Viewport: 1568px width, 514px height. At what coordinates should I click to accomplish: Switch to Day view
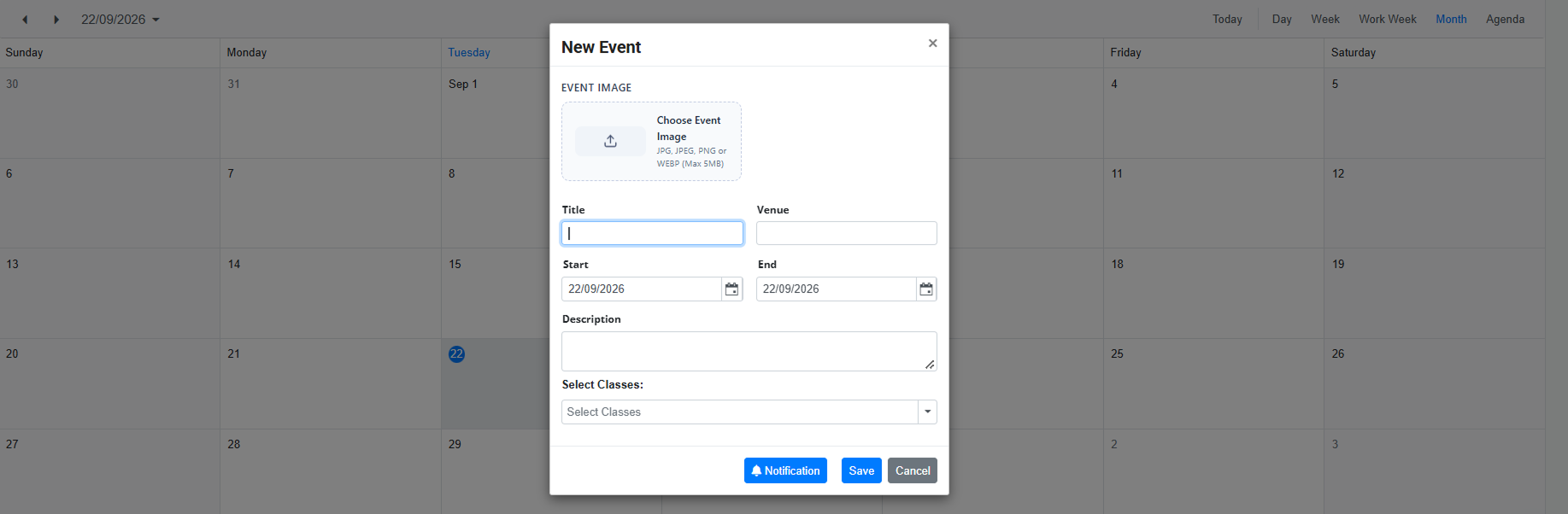point(1282,20)
